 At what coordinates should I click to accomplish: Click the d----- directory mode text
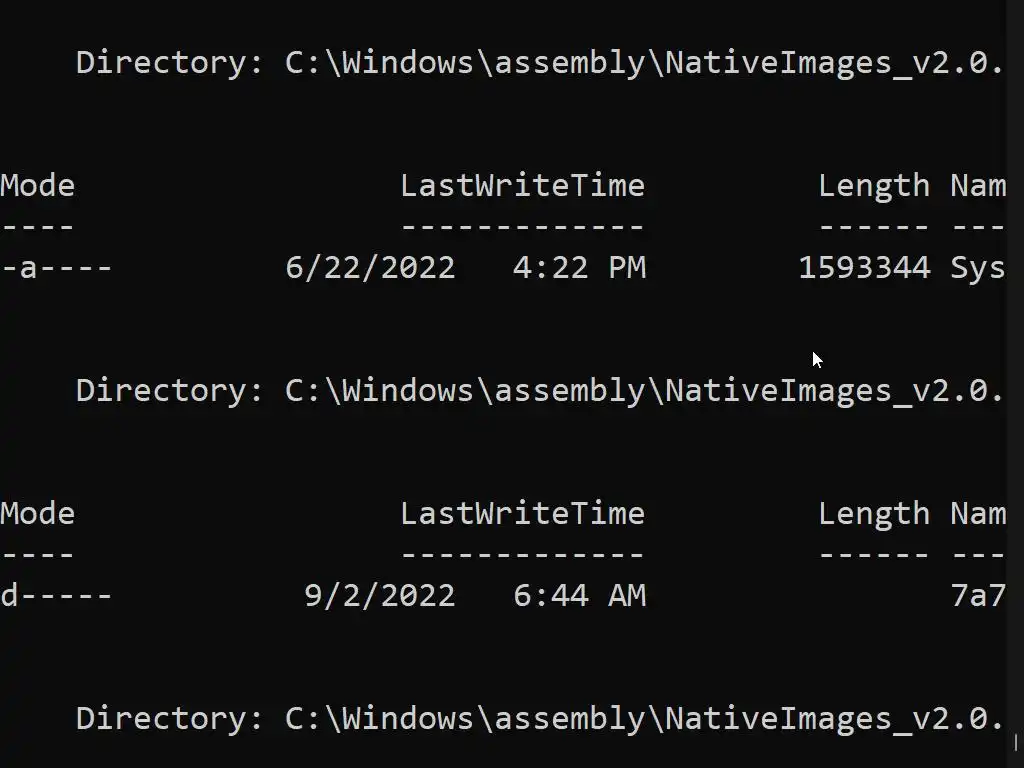point(56,595)
